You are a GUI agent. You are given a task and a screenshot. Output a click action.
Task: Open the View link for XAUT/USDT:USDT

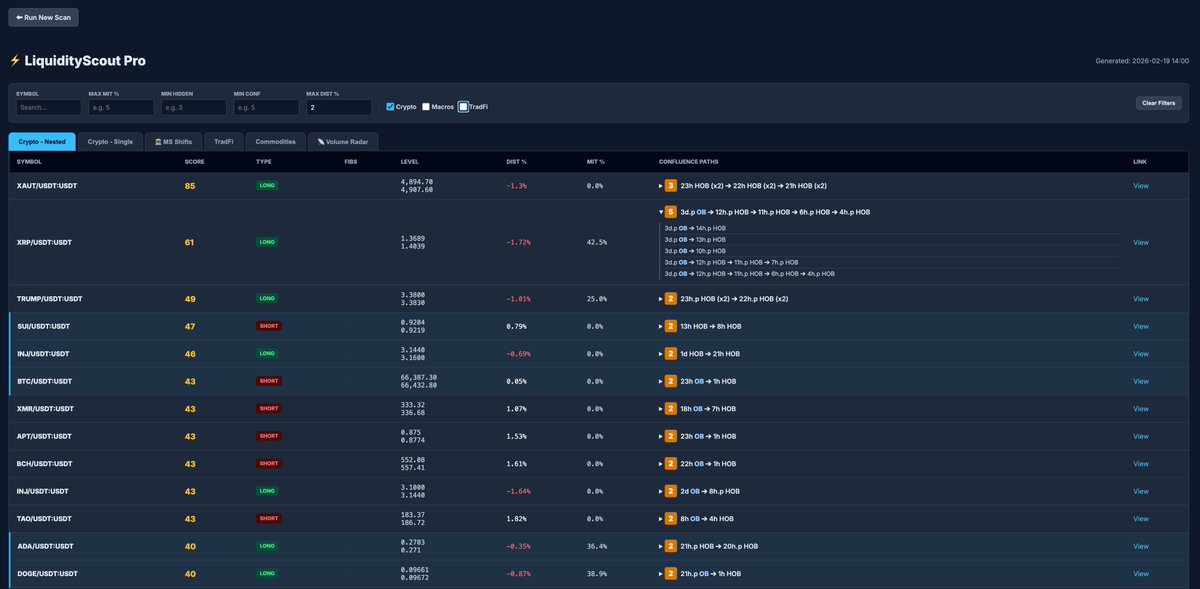(x=1141, y=186)
